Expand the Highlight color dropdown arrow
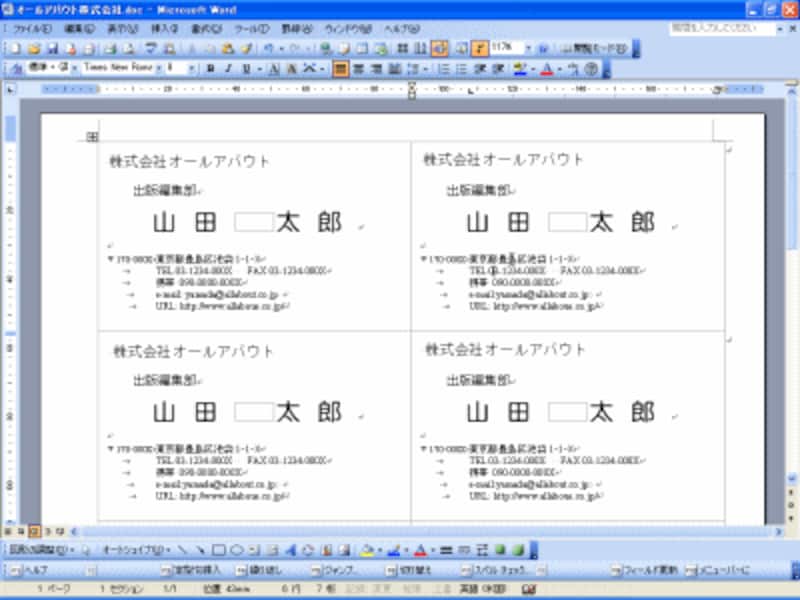This screenshot has height=600, width=800. 533,68
